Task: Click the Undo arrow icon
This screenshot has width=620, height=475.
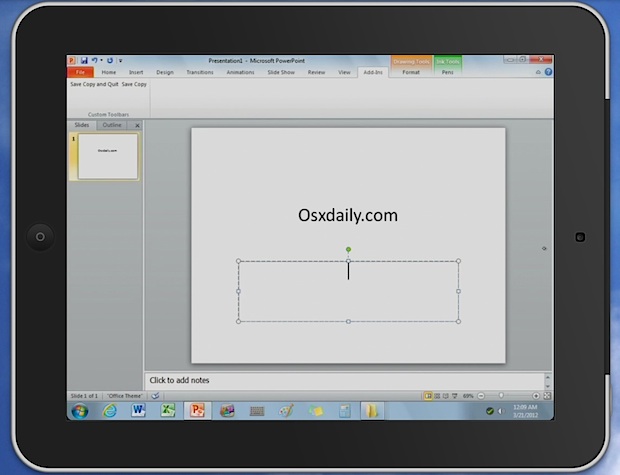Action: point(95,61)
